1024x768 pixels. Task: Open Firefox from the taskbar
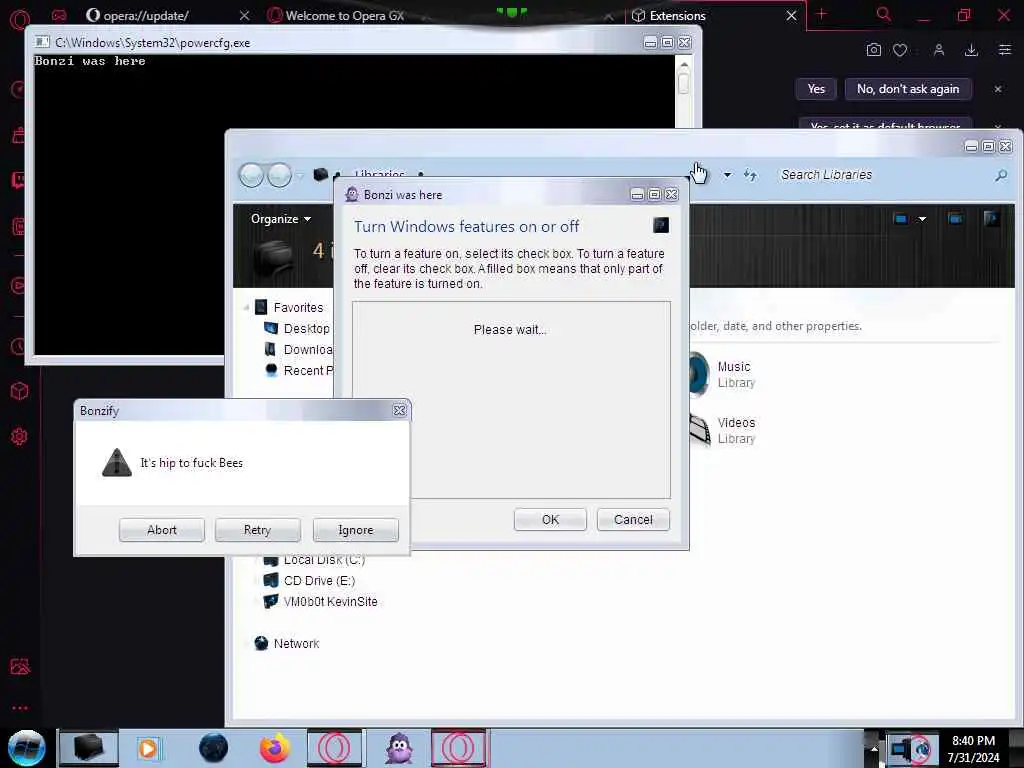click(x=275, y=748)
